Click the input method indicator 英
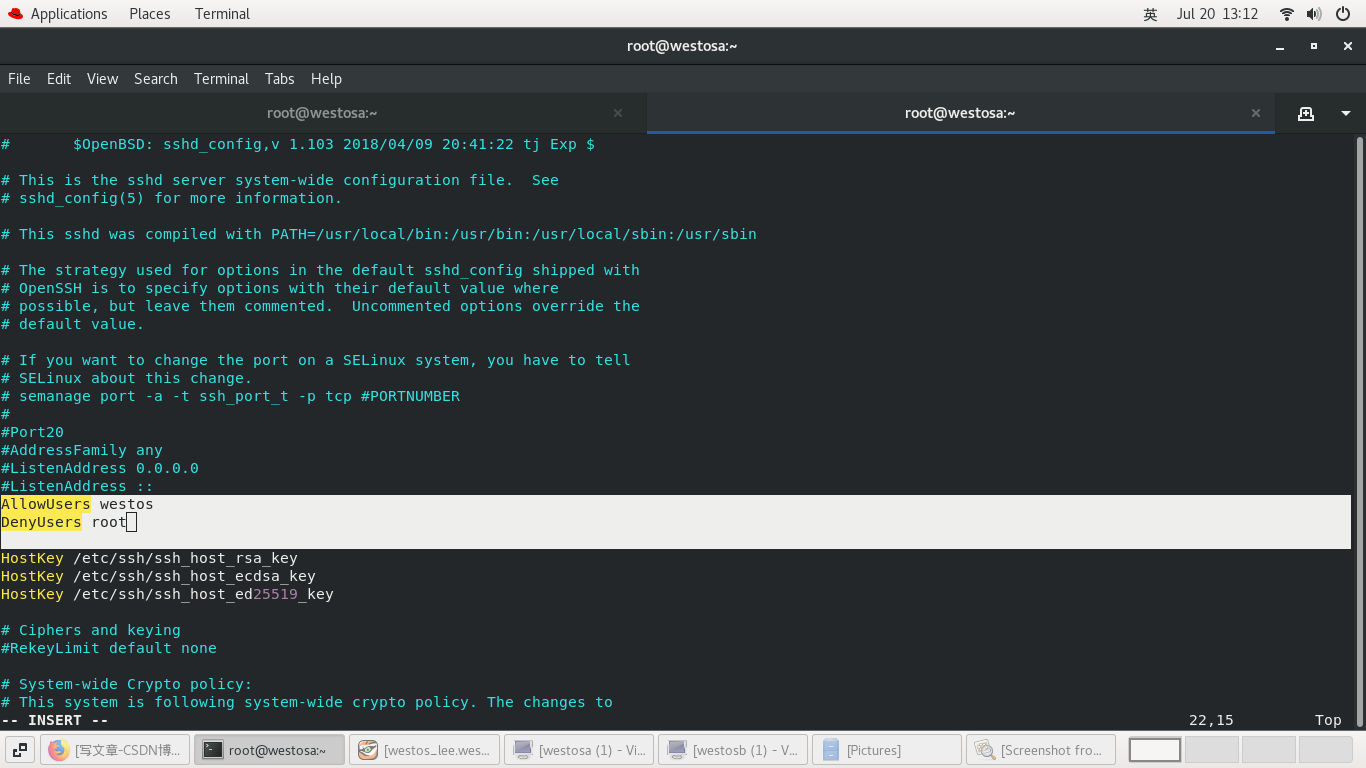The image size is (1366, 768). [x=1150, y=14]
